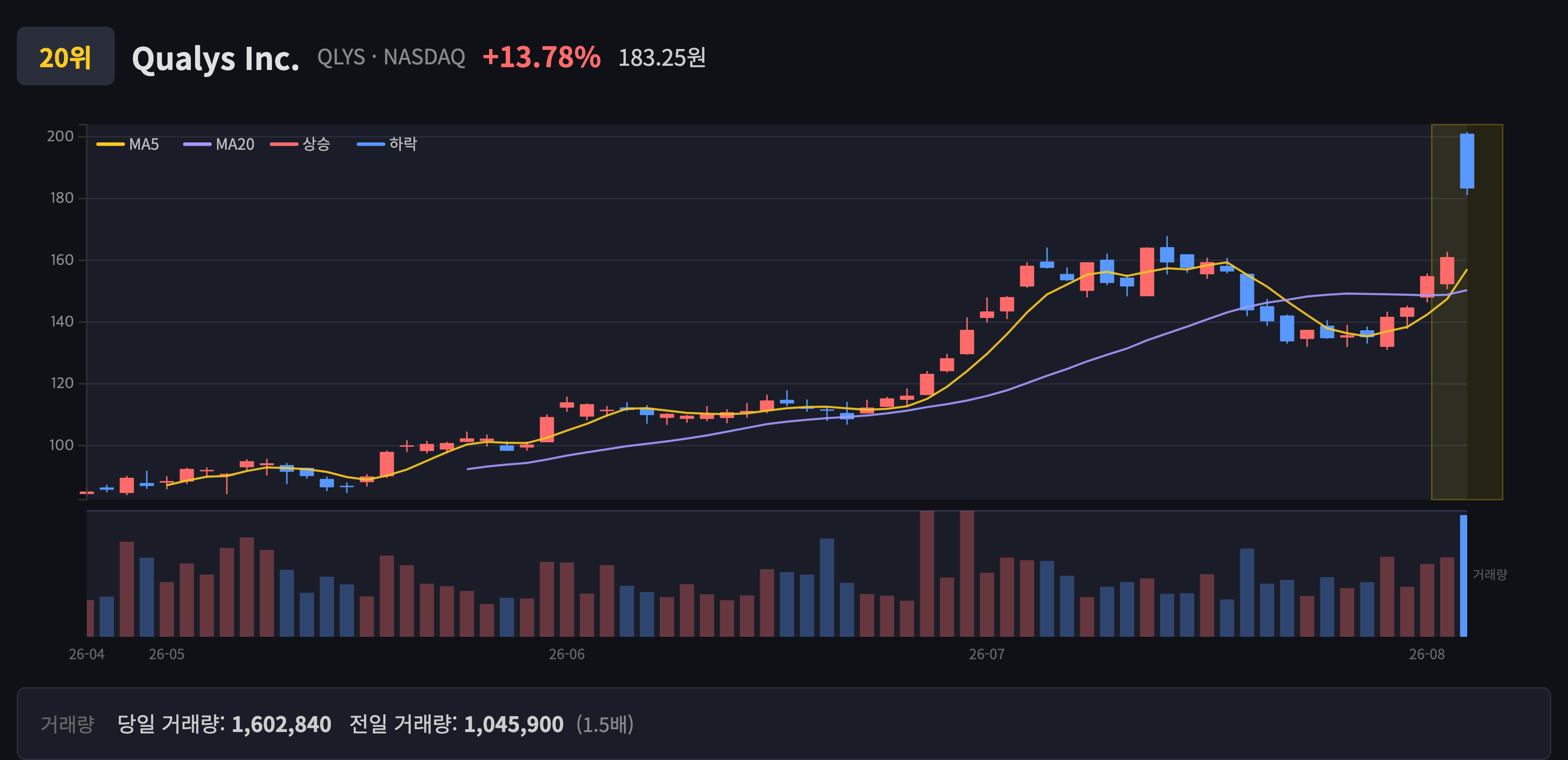The width and height of the screenshot is (1568, 760).
Task: Click the 거래량 label beside the volume bars
Action: [1490, 574]
